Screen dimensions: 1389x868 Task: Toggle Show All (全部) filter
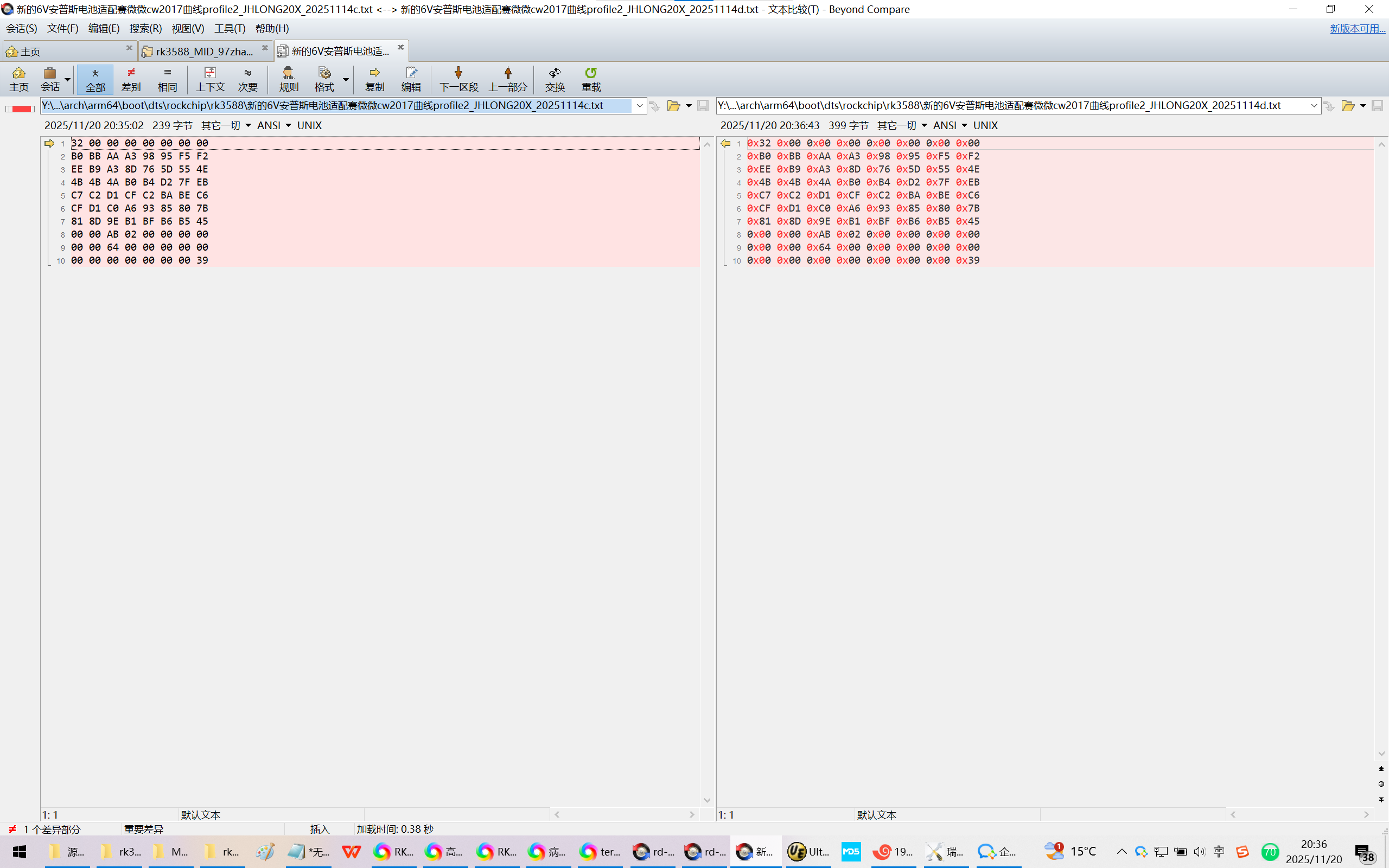(x=95, y=79)
